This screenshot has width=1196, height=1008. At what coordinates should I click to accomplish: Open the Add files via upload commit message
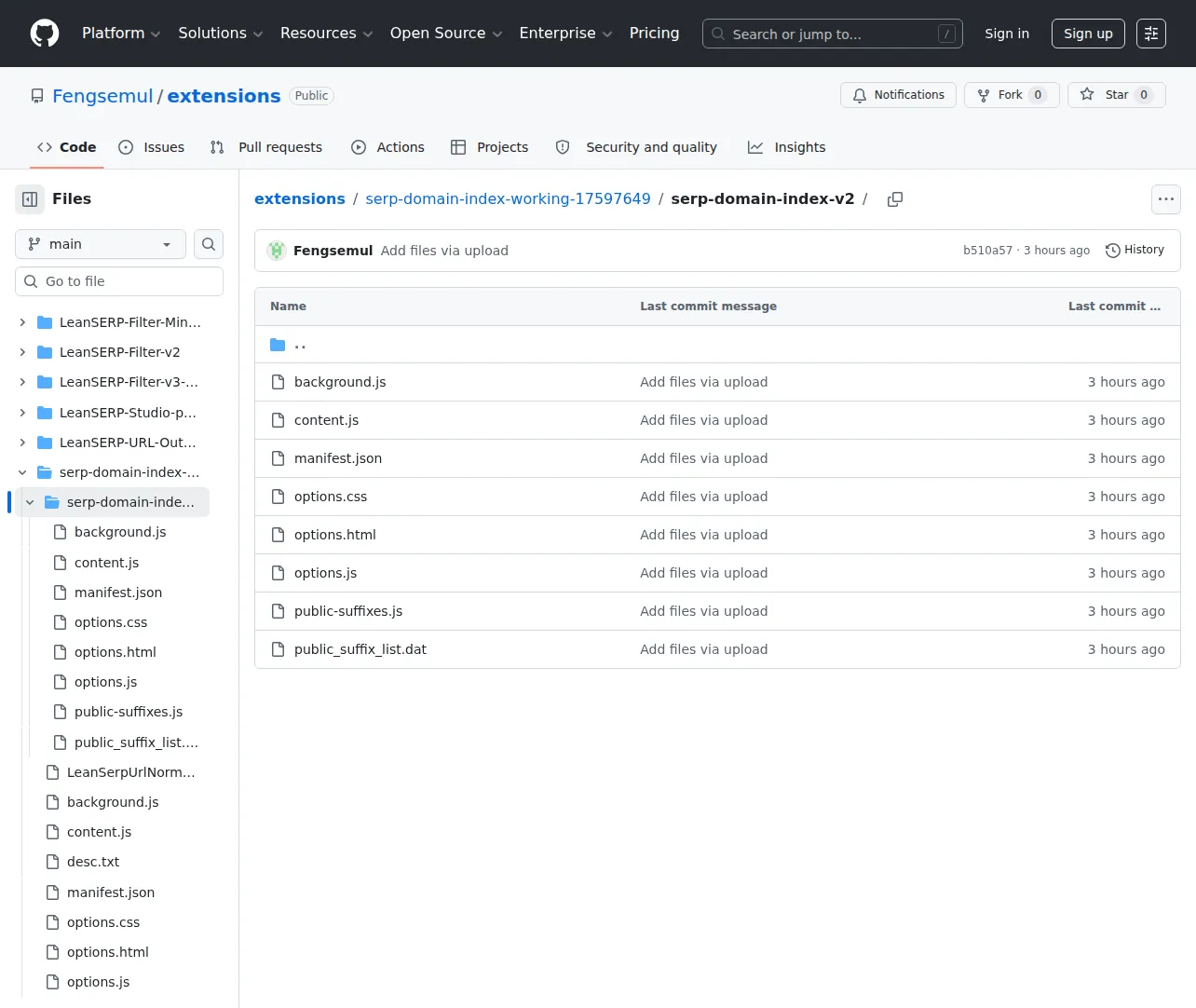pyautogui.click(x=444, y=251)
